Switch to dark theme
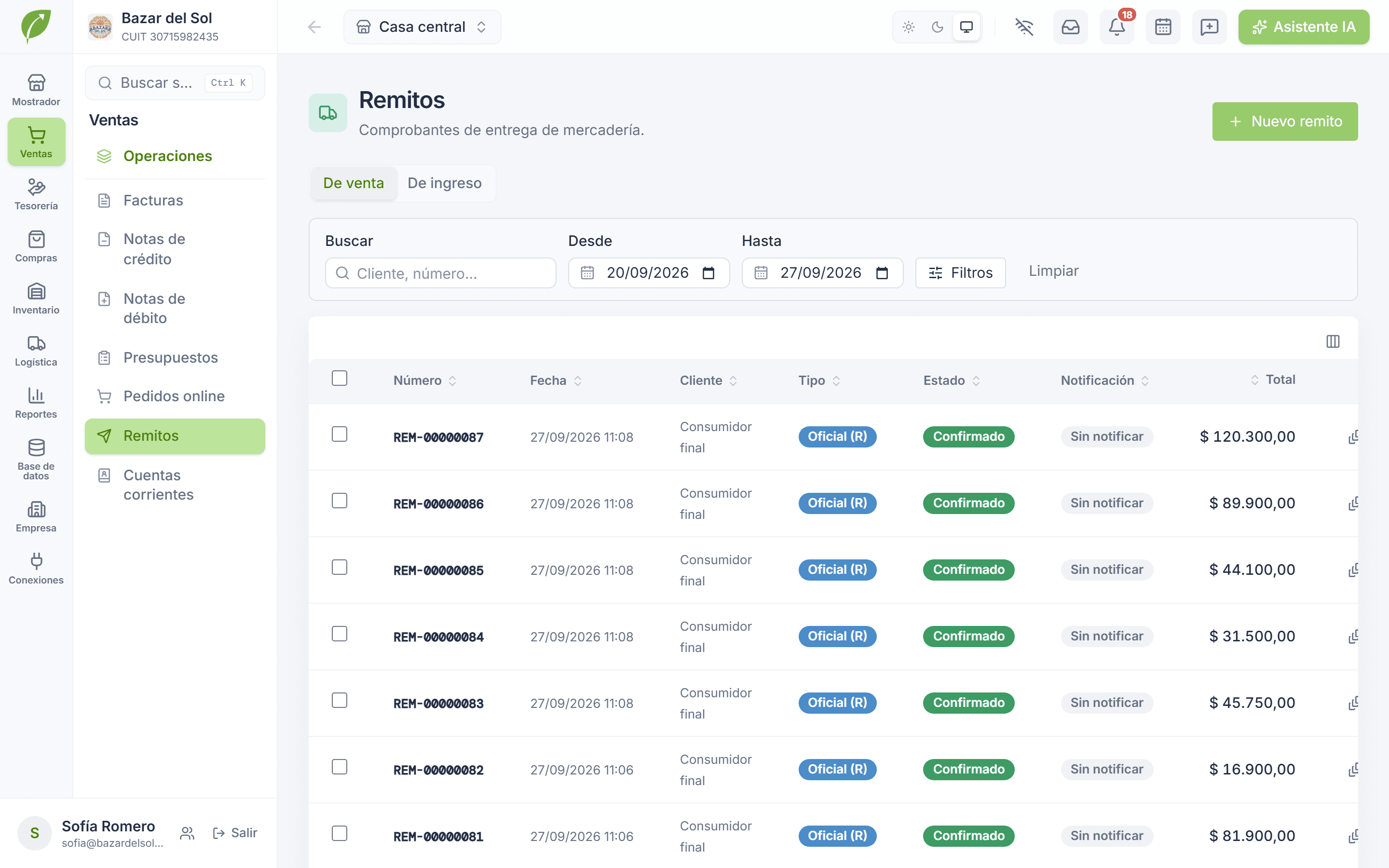This screenshot has width=1389, height=868. tap(937, 27)
